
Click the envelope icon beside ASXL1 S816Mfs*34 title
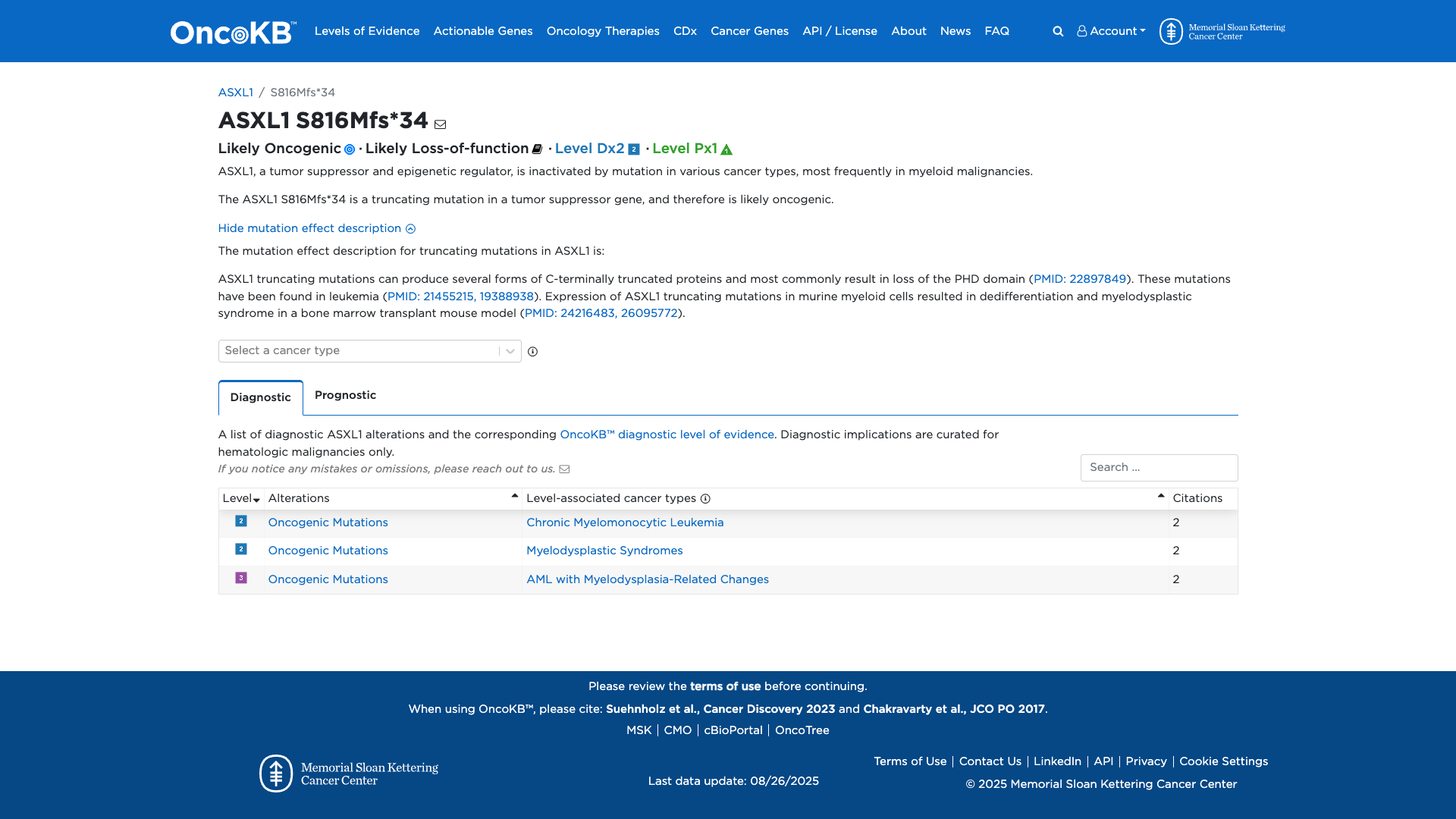coord(440,124)
